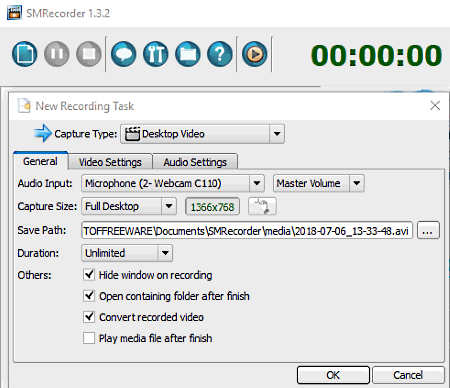Click the 00:00:00 timer display
Viewport: 450px width, 388px height.
pos(376,55)
